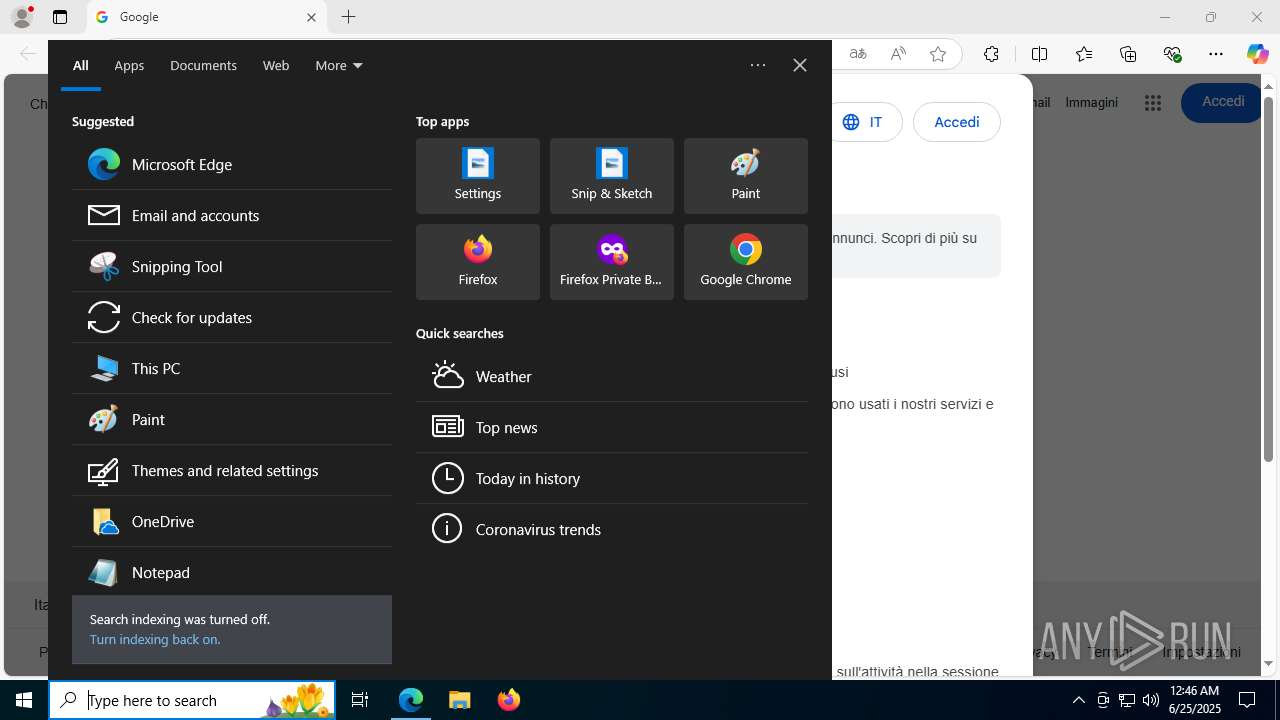Close the Google browser tab
The image size is (1280, 720).
click(311, 17)
